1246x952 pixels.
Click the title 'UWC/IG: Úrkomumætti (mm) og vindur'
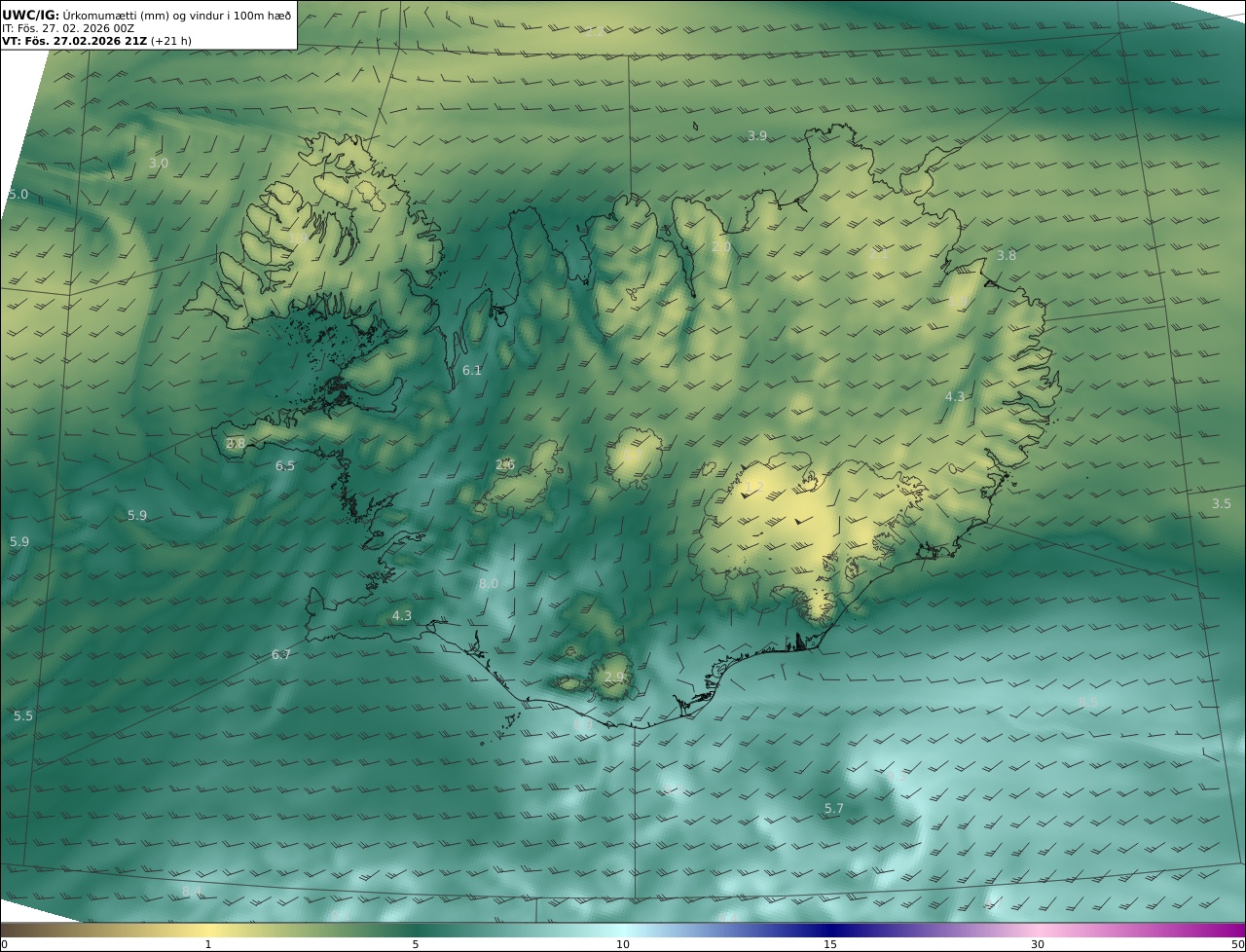pos(146,15)
